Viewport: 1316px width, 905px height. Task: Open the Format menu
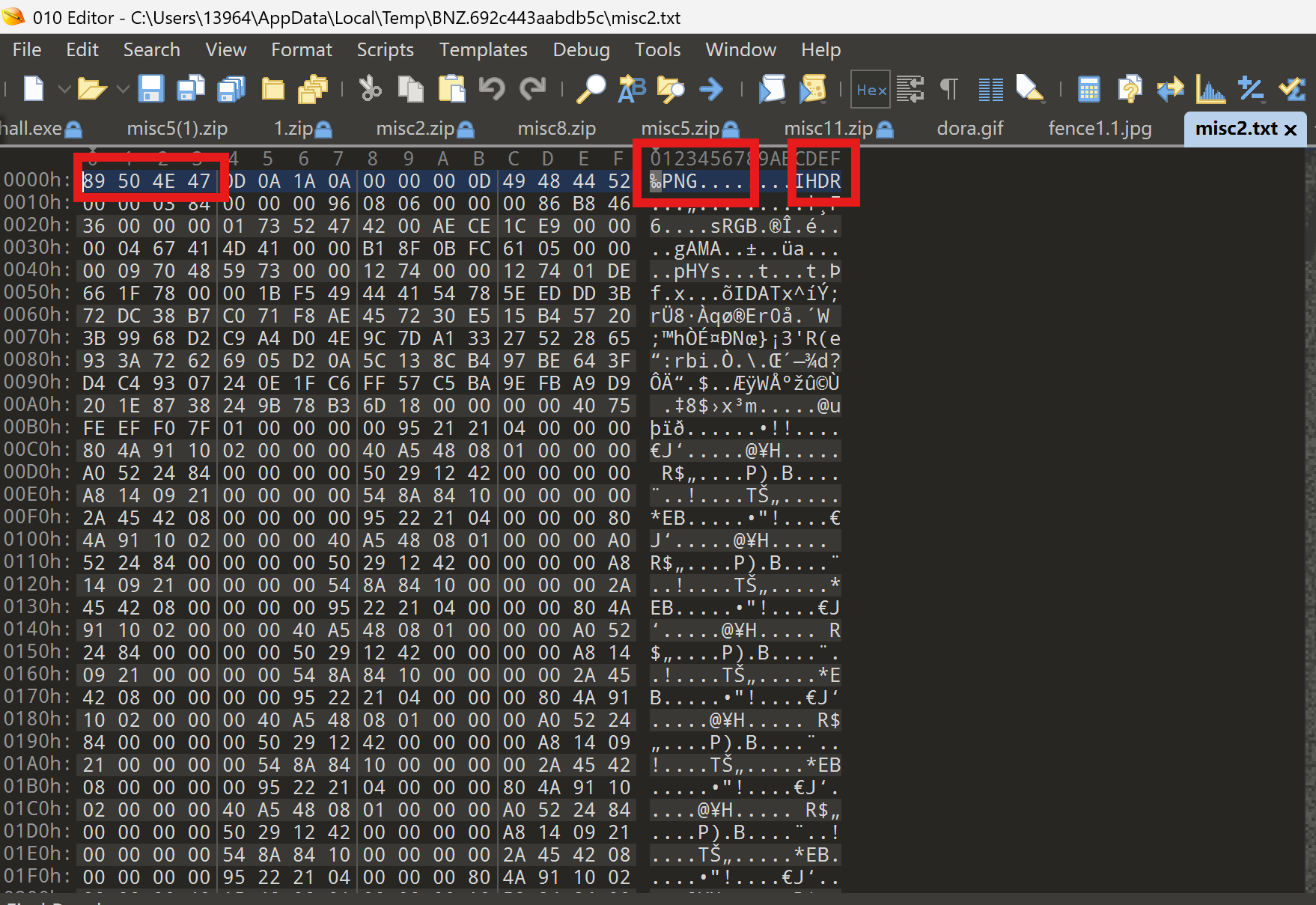(302, 49)
